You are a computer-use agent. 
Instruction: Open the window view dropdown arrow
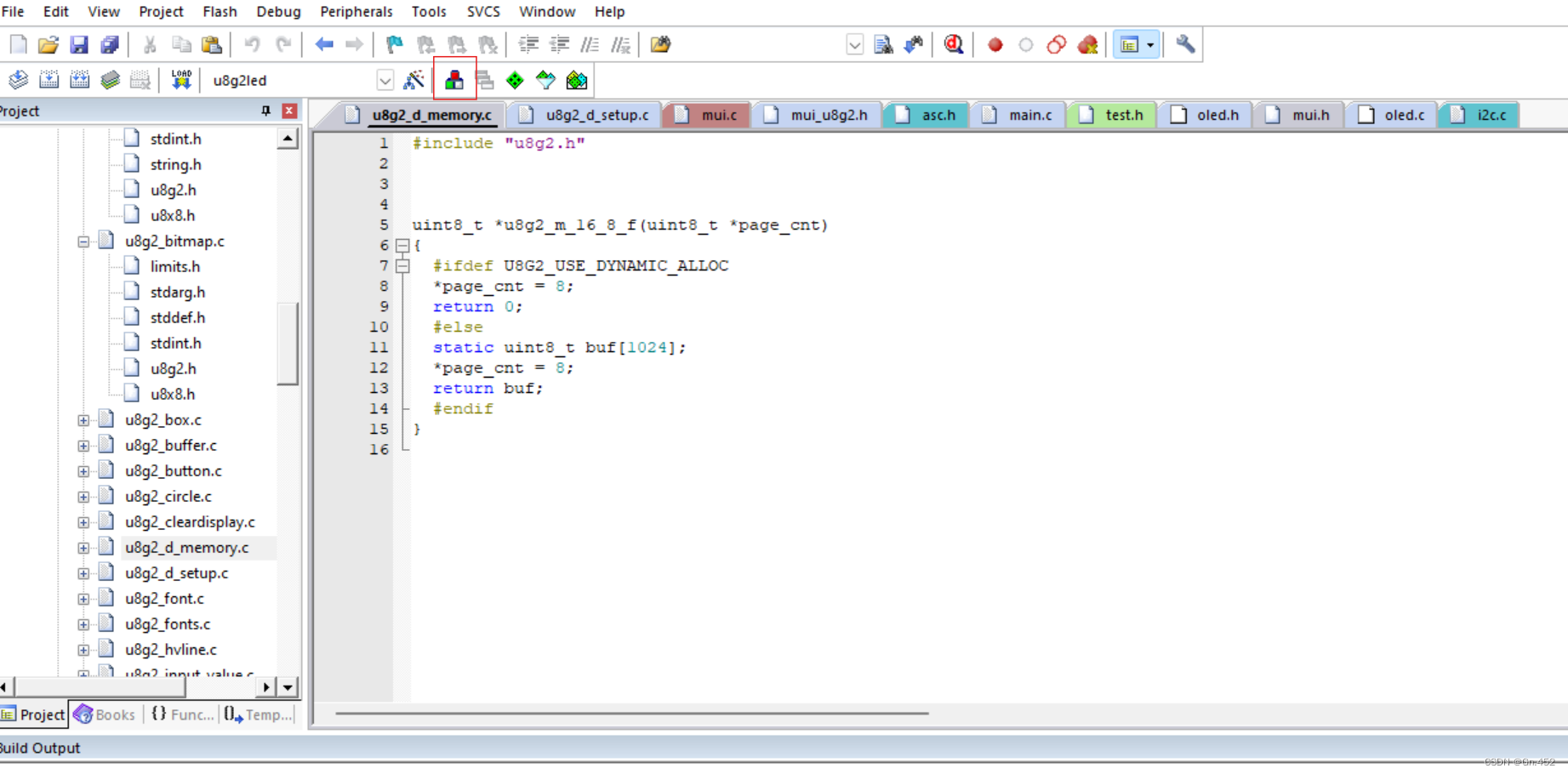point(1150,45)
